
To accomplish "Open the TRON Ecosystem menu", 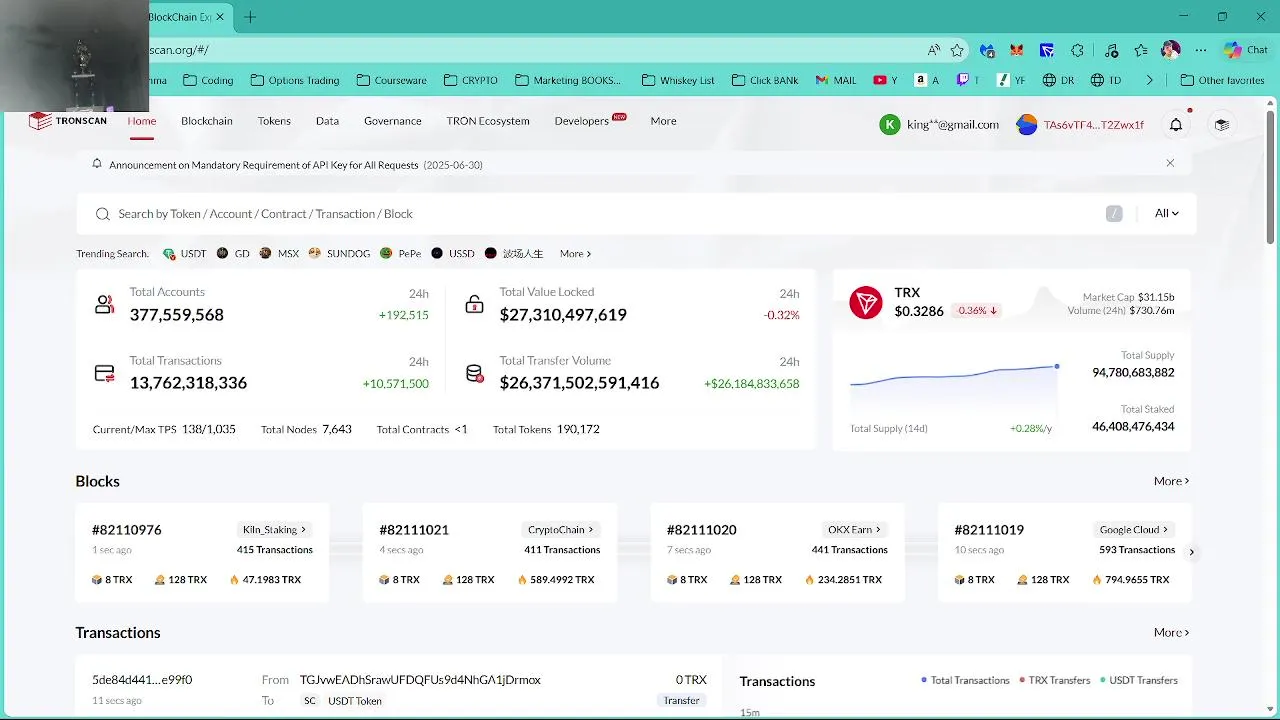I will pos(488,121).
